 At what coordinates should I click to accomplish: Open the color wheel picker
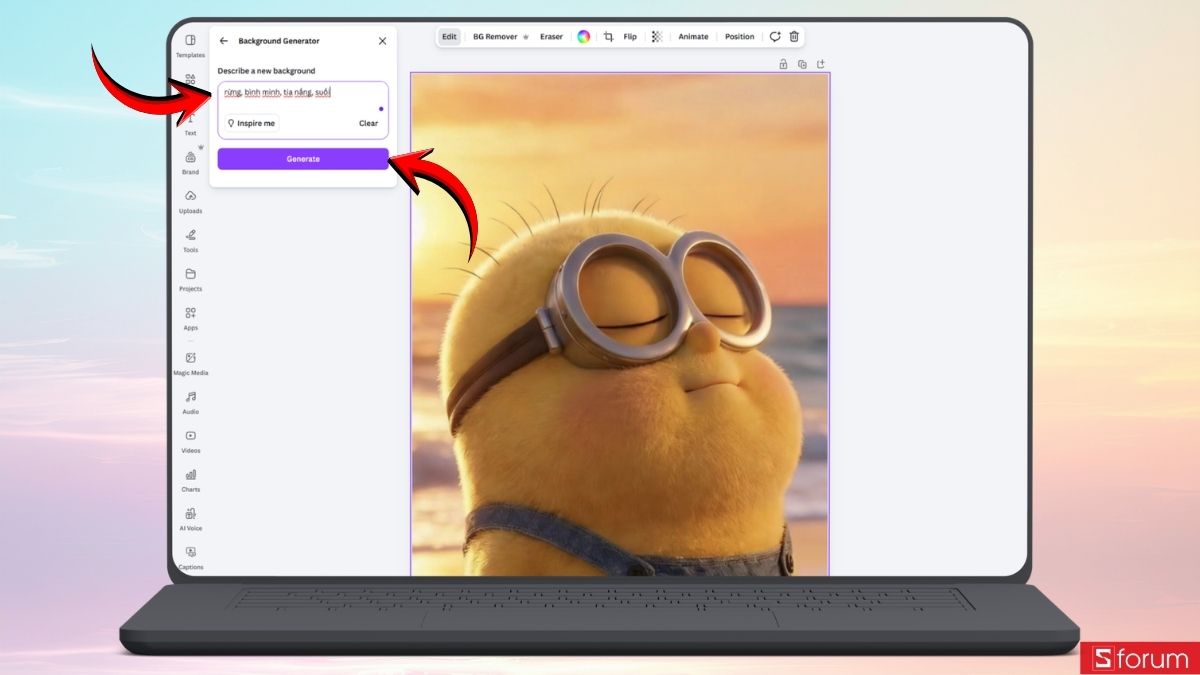coord(583,36)
